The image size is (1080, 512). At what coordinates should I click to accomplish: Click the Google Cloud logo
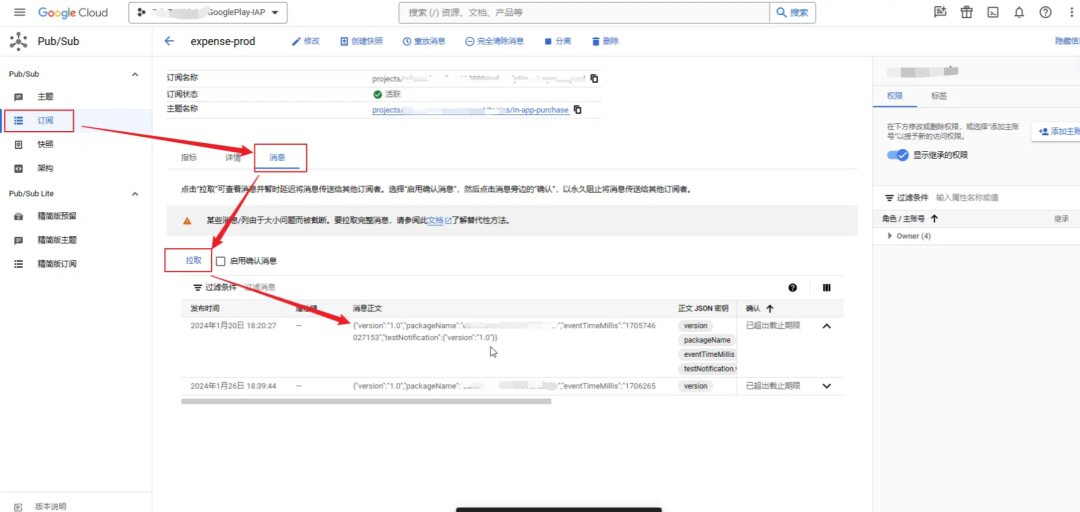click(x=73, y=12)
